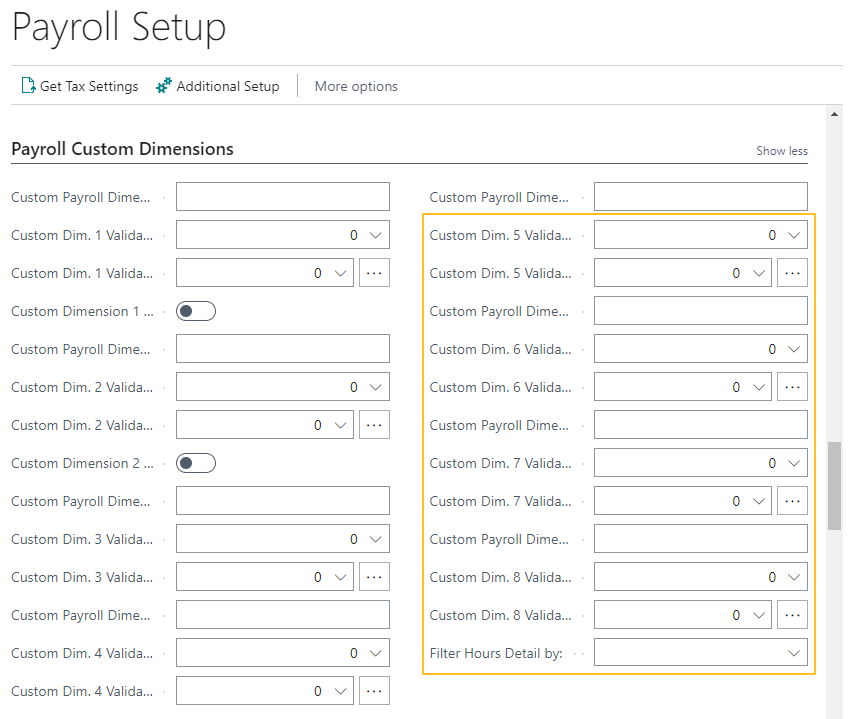Open ellipsis lookup beside Custom Dim. 8 Validation
The height and width of the screenshot is (719, 852).
[x=792, y=615]
